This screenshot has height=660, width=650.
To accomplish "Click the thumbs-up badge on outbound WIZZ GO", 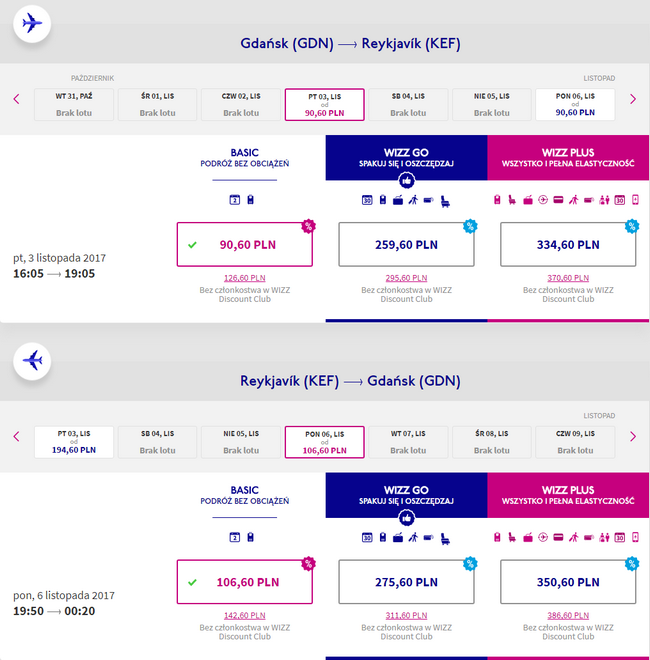I will 406,180.
